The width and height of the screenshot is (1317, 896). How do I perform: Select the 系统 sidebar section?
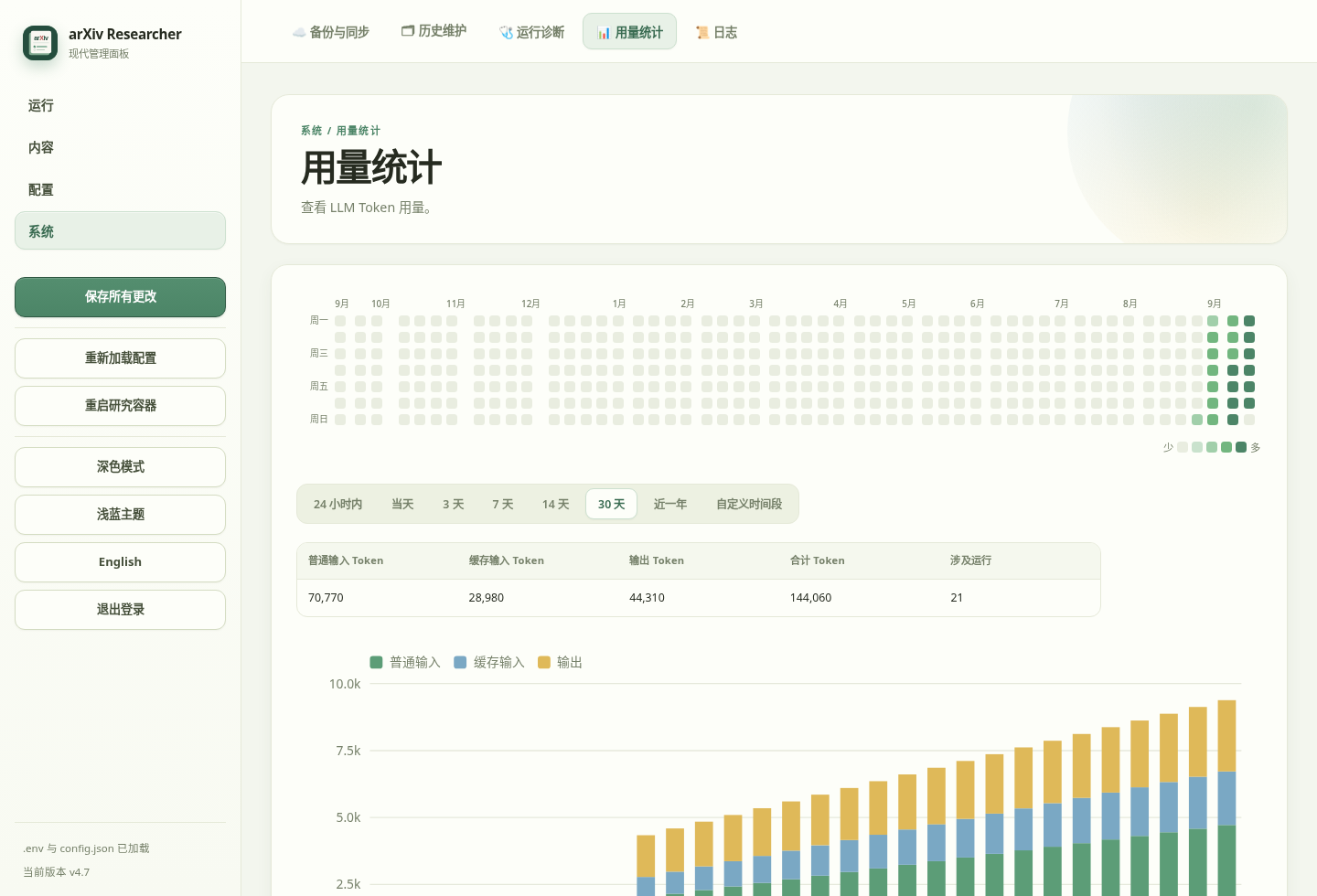(120, 231)
